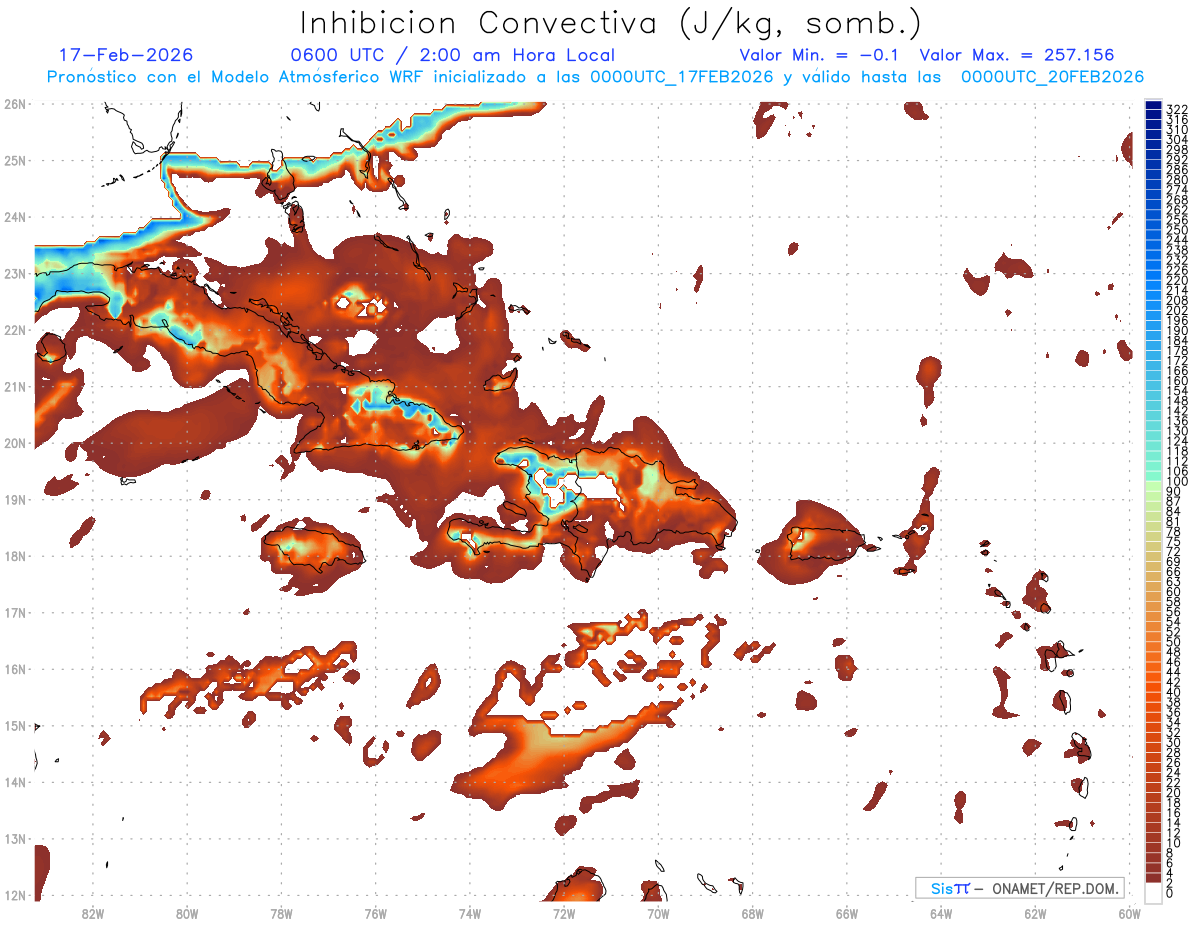Viewport: 1200px width, 927px height.
Task: Click the Sisπ logo text in the credit box
Action: pyautogui.click(x=949, y=888)
